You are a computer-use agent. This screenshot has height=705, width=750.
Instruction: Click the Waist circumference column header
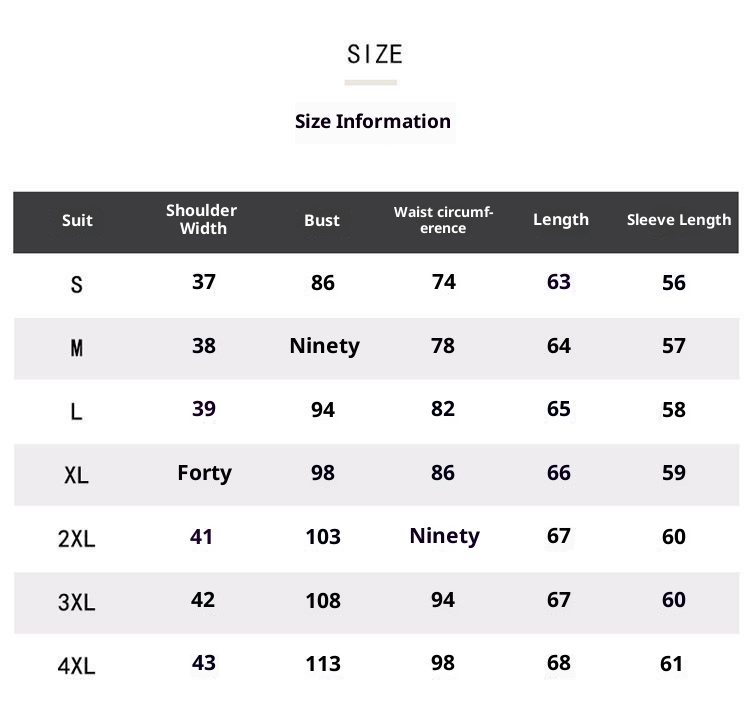443,220
